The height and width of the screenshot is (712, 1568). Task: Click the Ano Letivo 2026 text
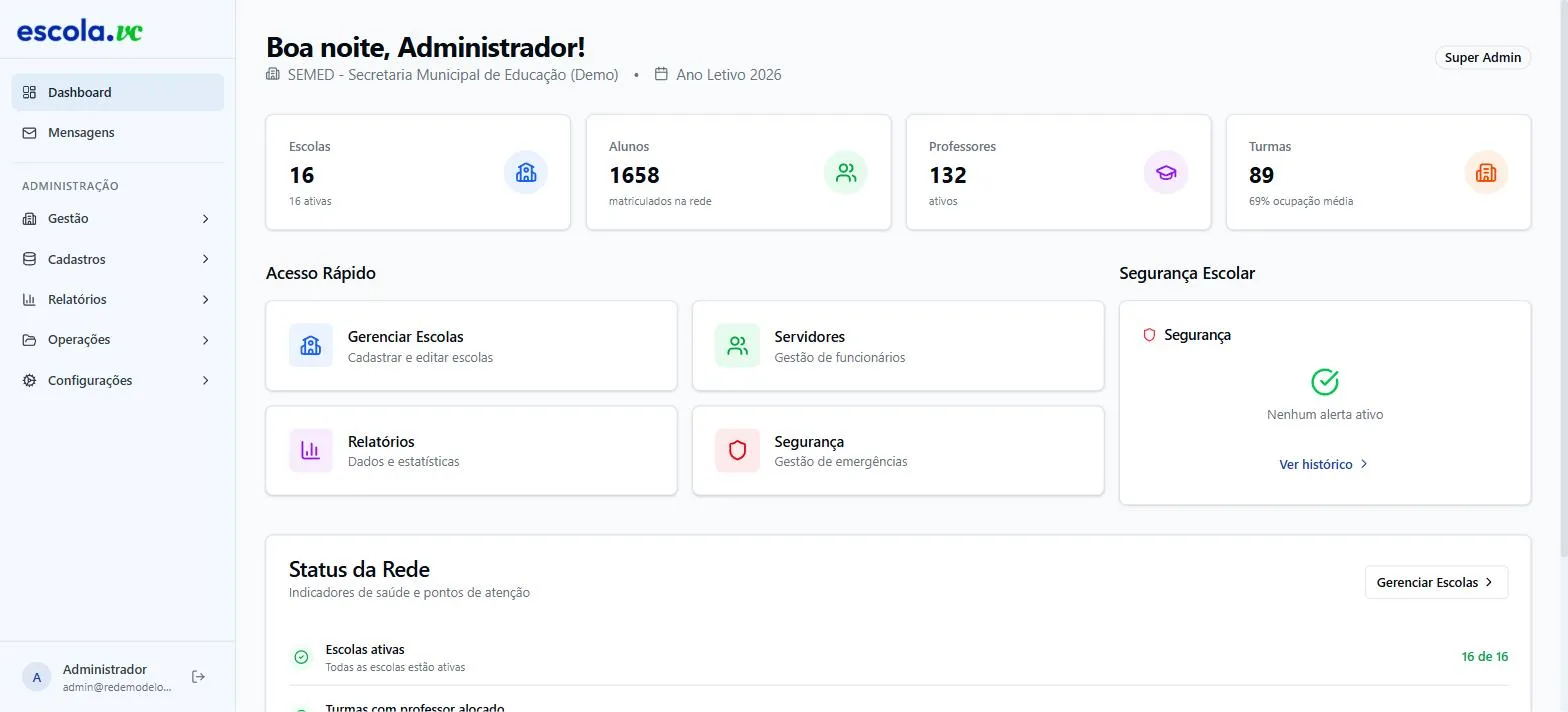point(729,74)
